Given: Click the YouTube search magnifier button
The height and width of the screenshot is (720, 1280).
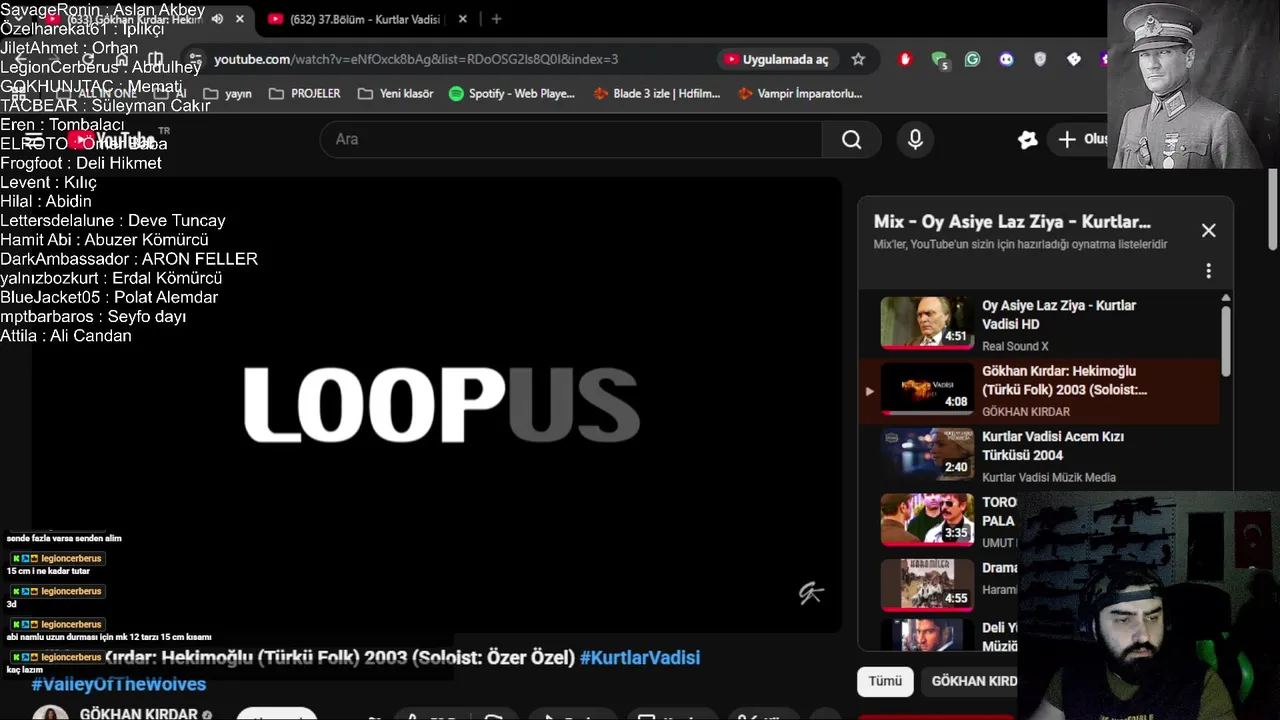Looking at the screenshot, I should [x=851, y=140].
